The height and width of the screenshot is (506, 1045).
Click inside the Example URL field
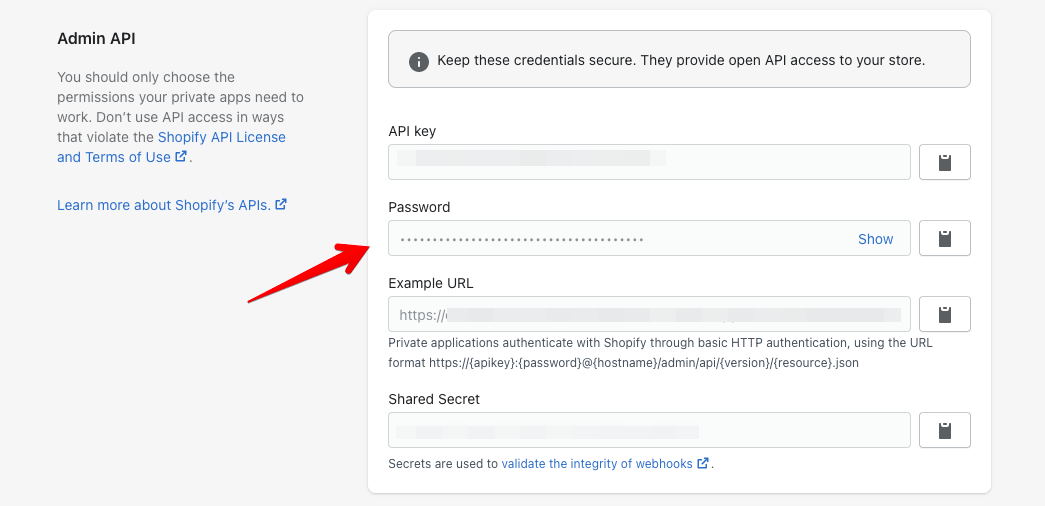tap(648, 314)
